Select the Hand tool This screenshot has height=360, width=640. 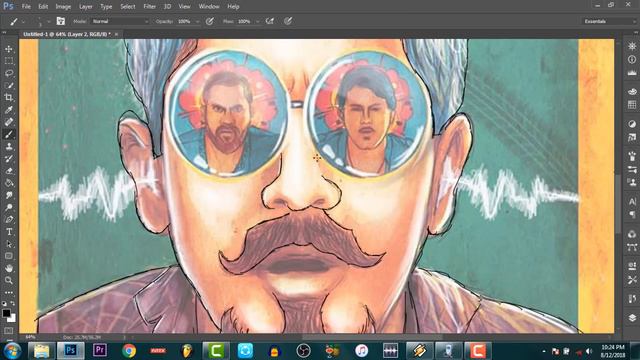tap(9, 268)
